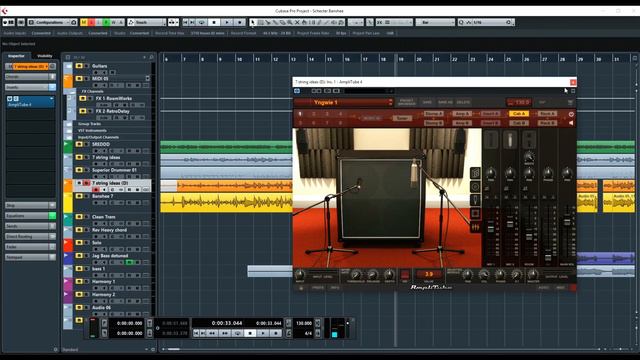Image resolution: width=640 pixels, height=360 pixels.
Task: Click Save As in AmpliTube
Action: point(445,102)
